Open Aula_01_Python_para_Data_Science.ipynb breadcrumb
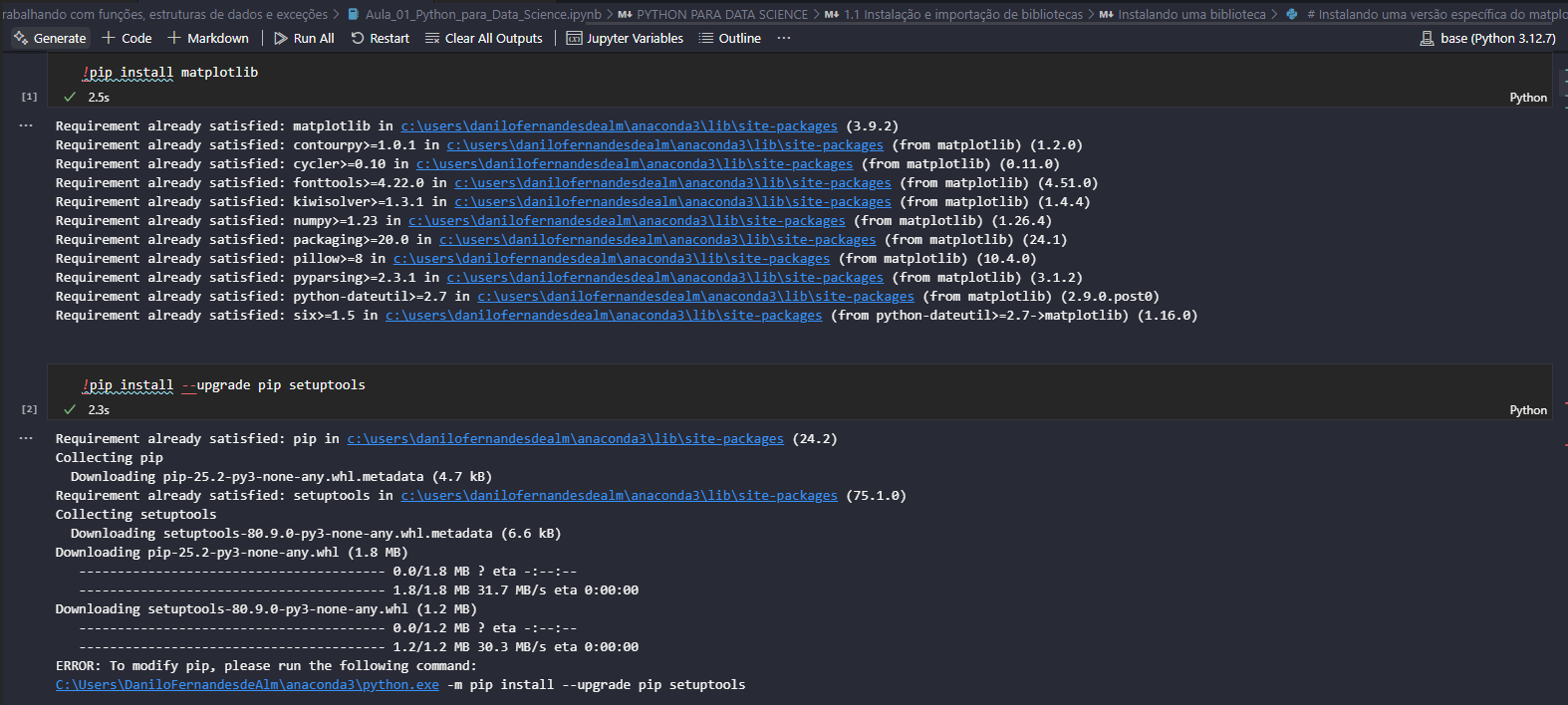Image resolution: width=1568 pixels, height=705 pixels. (x=474, y=14)
